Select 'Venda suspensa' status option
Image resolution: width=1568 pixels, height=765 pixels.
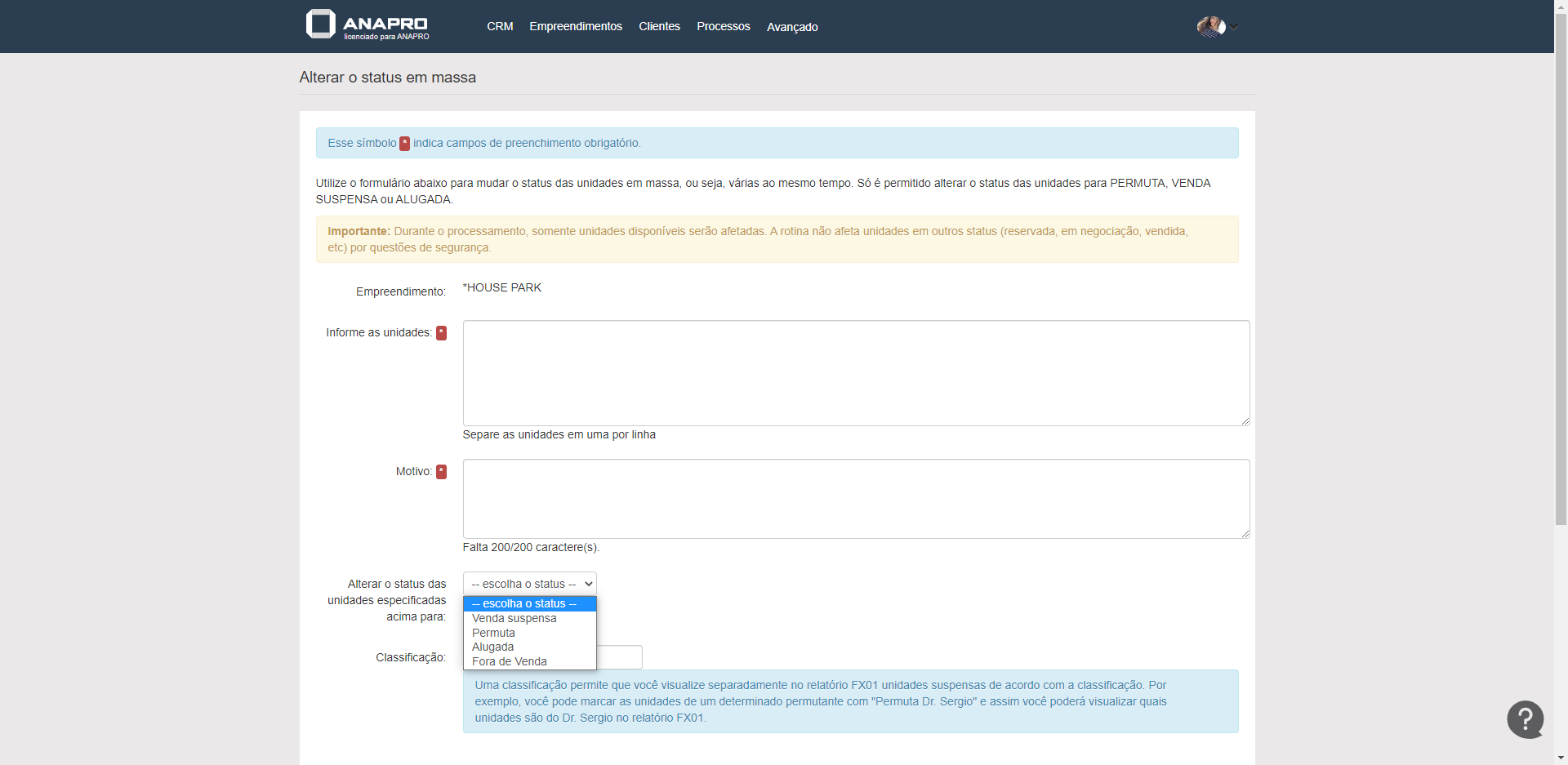coord(514,618)
